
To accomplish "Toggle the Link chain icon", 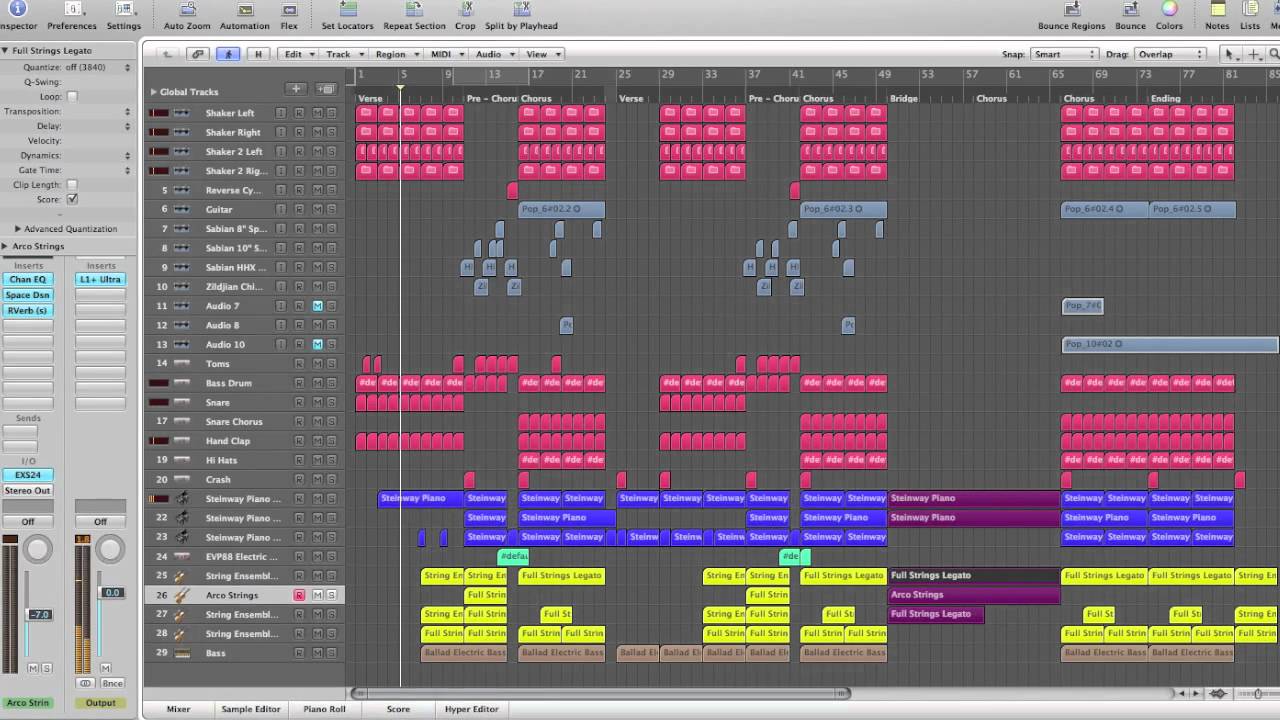I will (198, 54).
